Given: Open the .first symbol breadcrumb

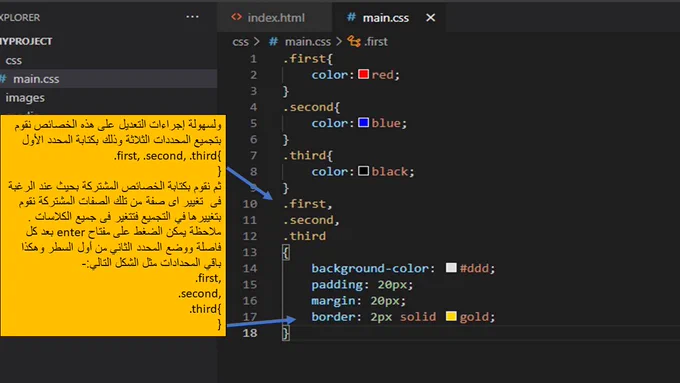Looking at the screenshot, I should (x=376, y=42).
